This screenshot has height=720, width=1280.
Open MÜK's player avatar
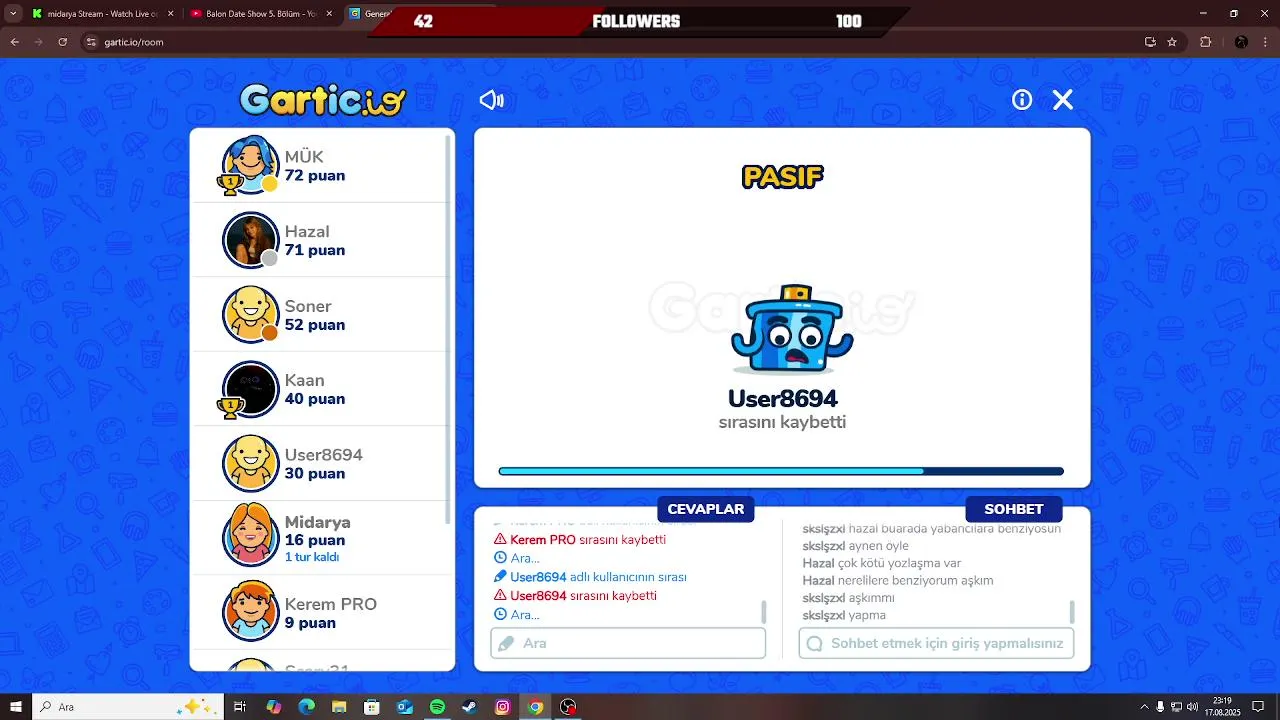(x=250, y=165)
